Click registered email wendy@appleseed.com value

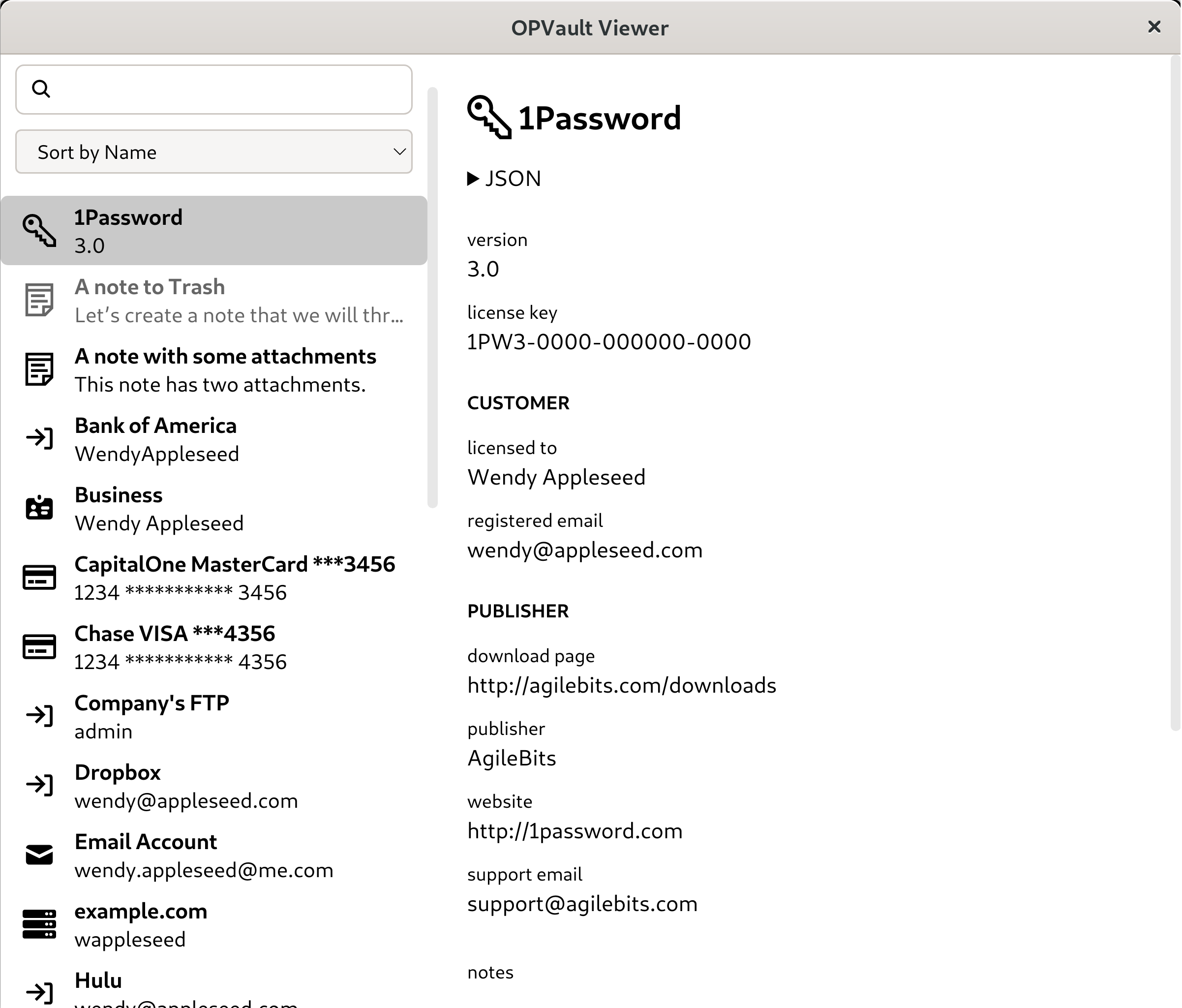(585, 550)
